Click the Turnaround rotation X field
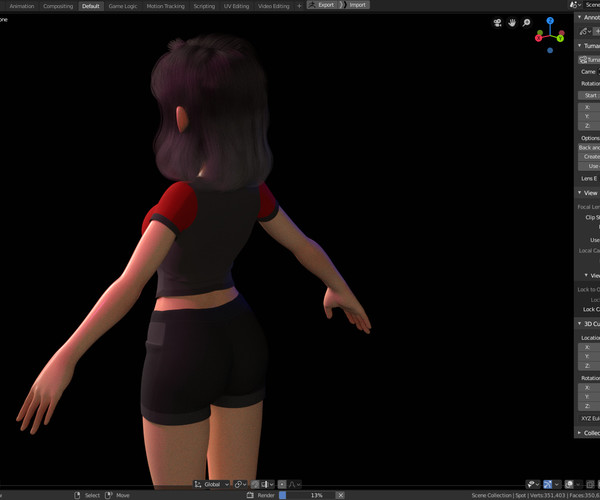This screenshot has width=600, height=500. (589, 107)
